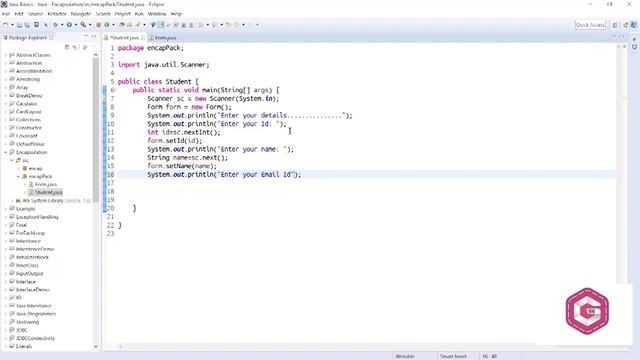Click Package Explorer scroll up arrow
This screenshot has height=360, width=640.
pyautogui.click(x=96, y=54)
